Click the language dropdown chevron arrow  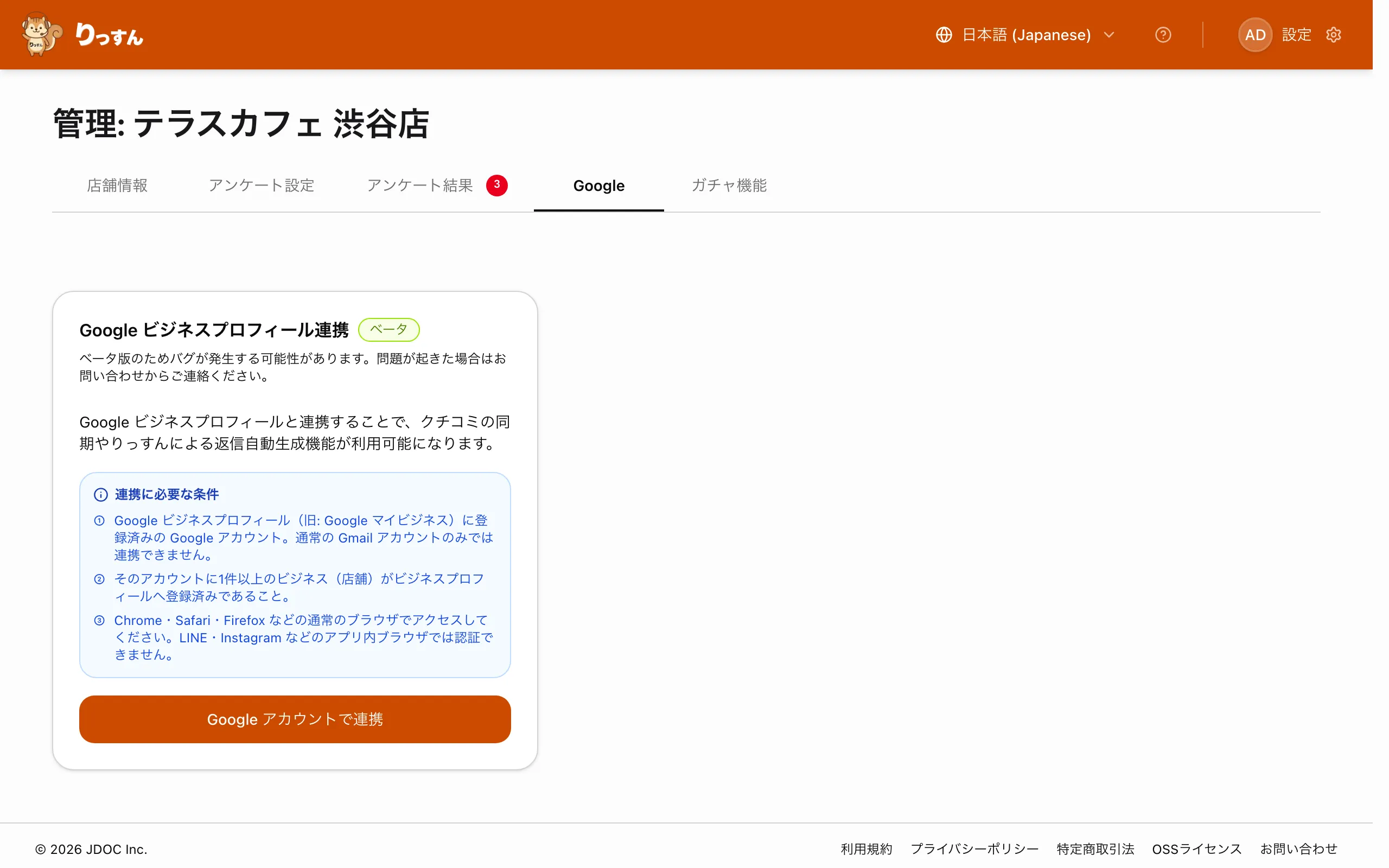1109,35
